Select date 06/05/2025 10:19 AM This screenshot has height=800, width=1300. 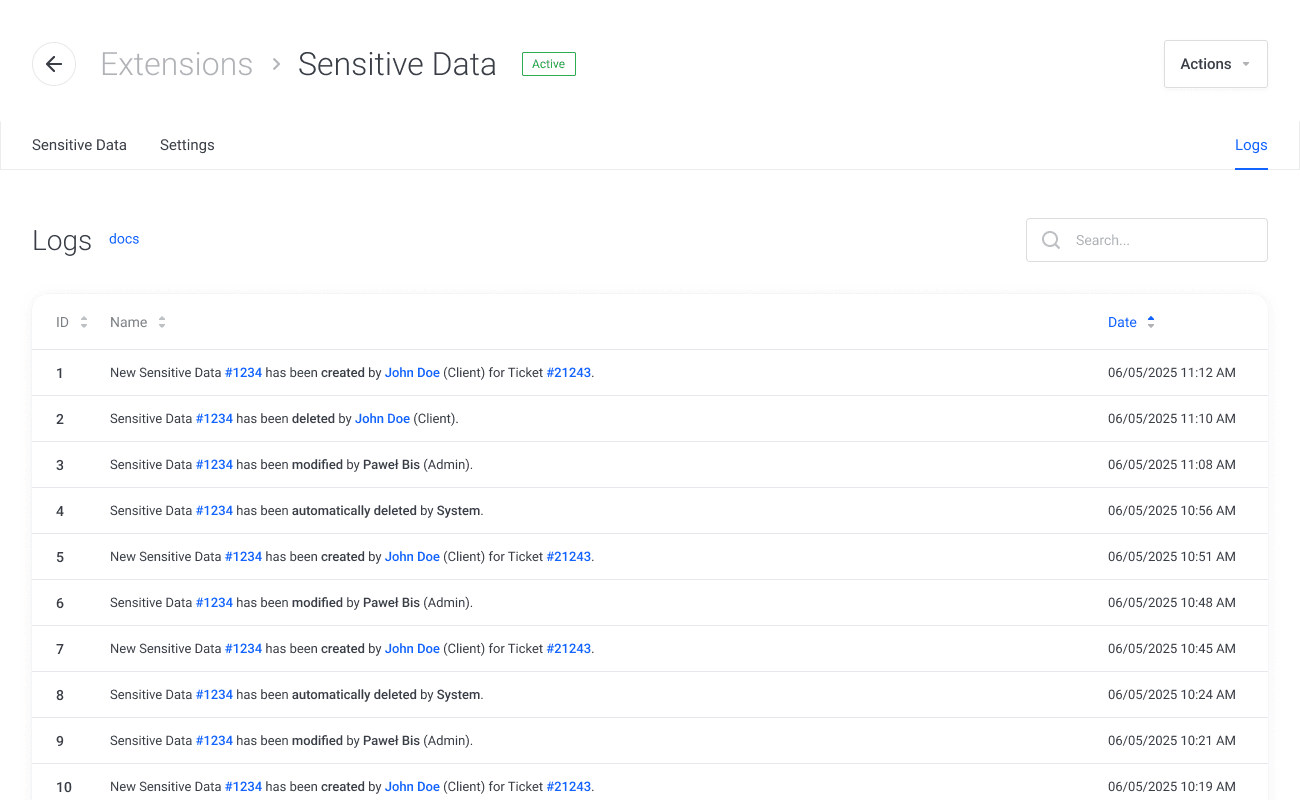[x=1172, y=787]
